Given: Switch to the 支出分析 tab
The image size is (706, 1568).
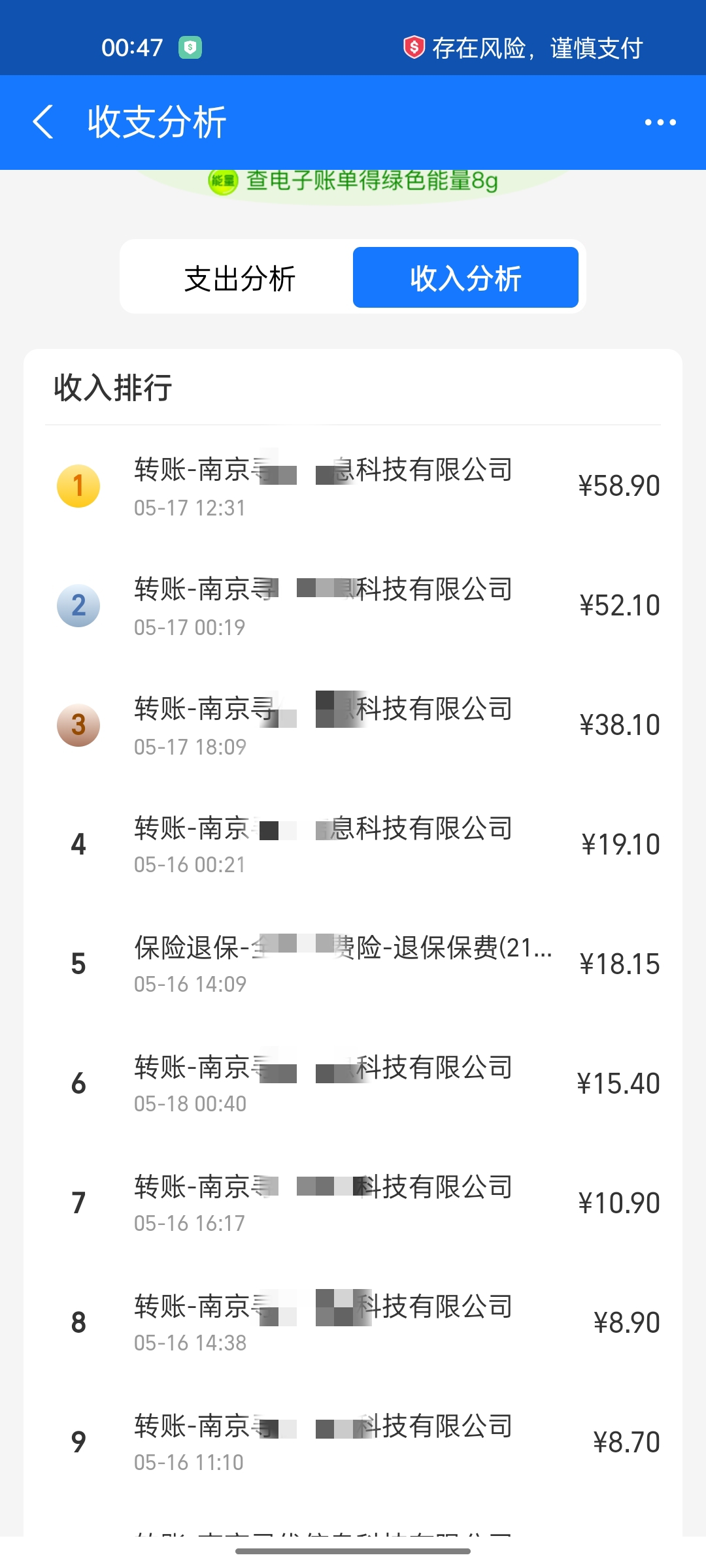Looking at the screenshot, I should [x=240, y=278].
